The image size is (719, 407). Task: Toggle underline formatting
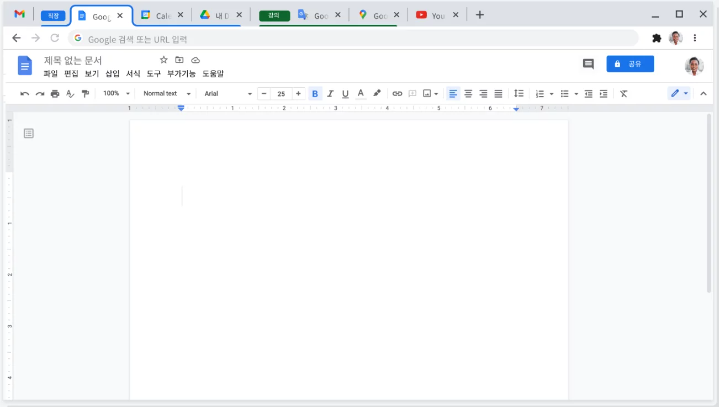coord(345,94)
